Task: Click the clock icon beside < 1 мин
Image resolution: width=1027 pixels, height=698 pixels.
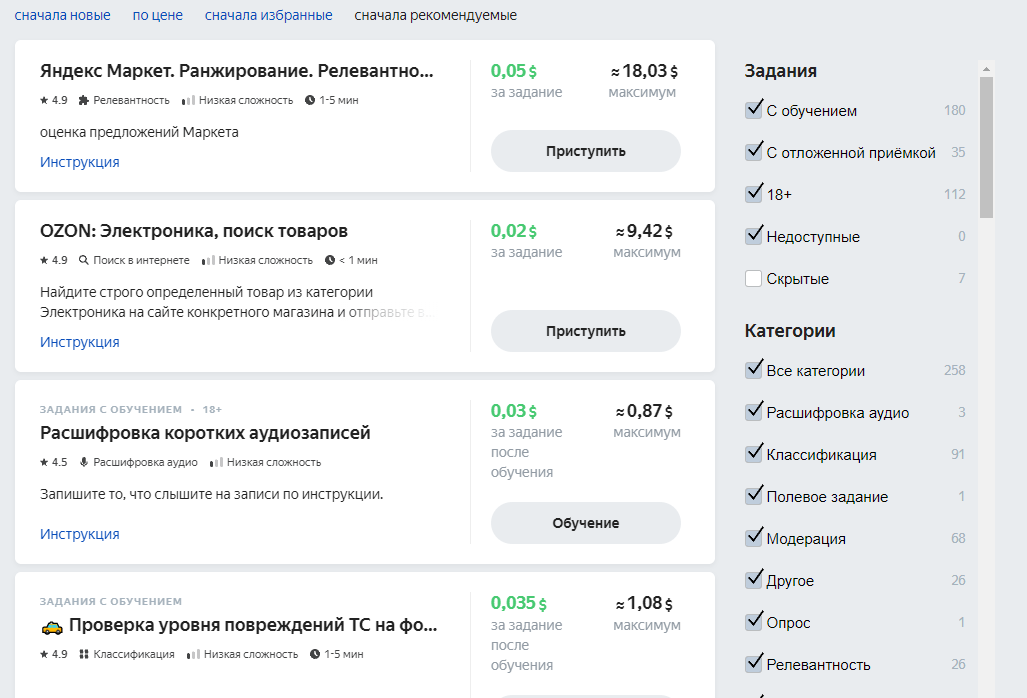Action: pyautogui.click(x=330, y=260)
